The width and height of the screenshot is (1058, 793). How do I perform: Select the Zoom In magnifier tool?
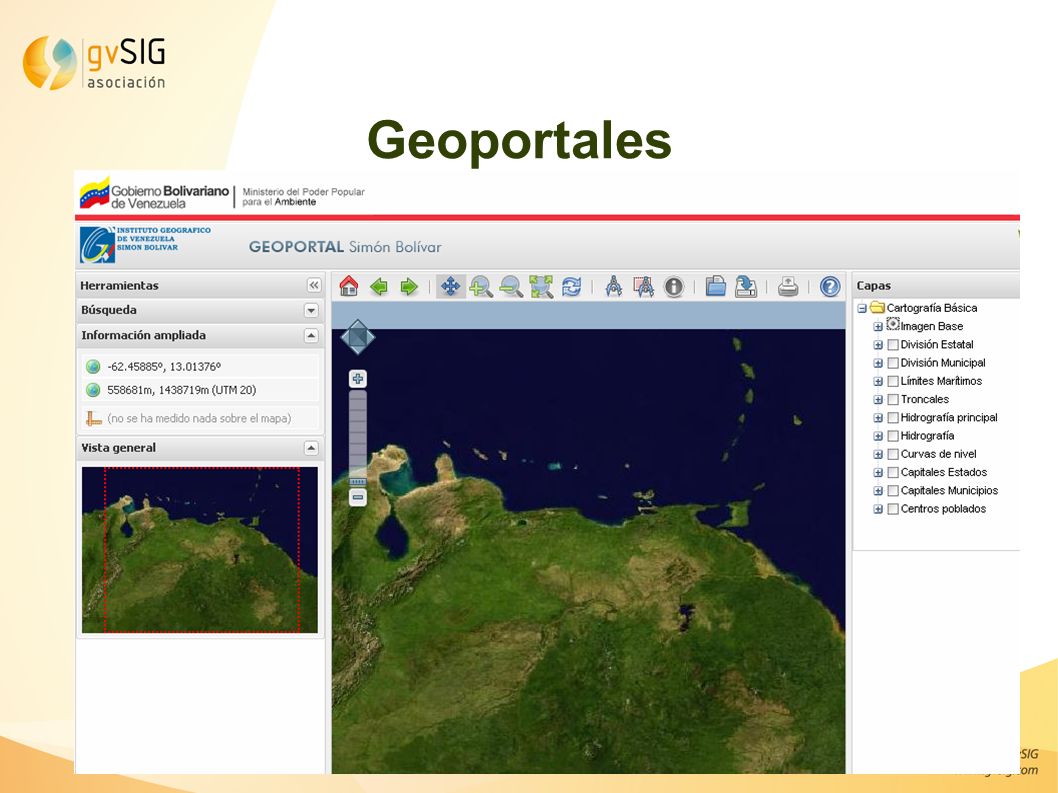[480, 287]
